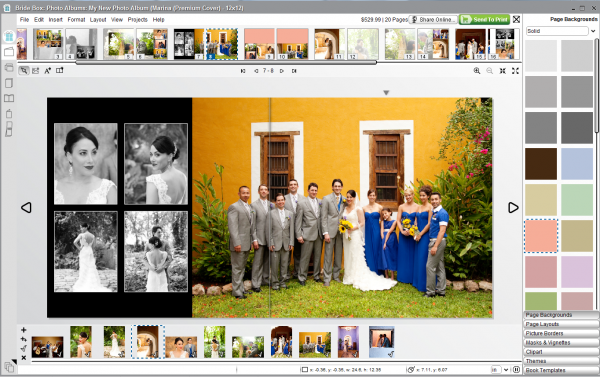This screenshot has height=377, width=600.
Task: Open the Solid background type dropdown
Action: pos(561,31)
